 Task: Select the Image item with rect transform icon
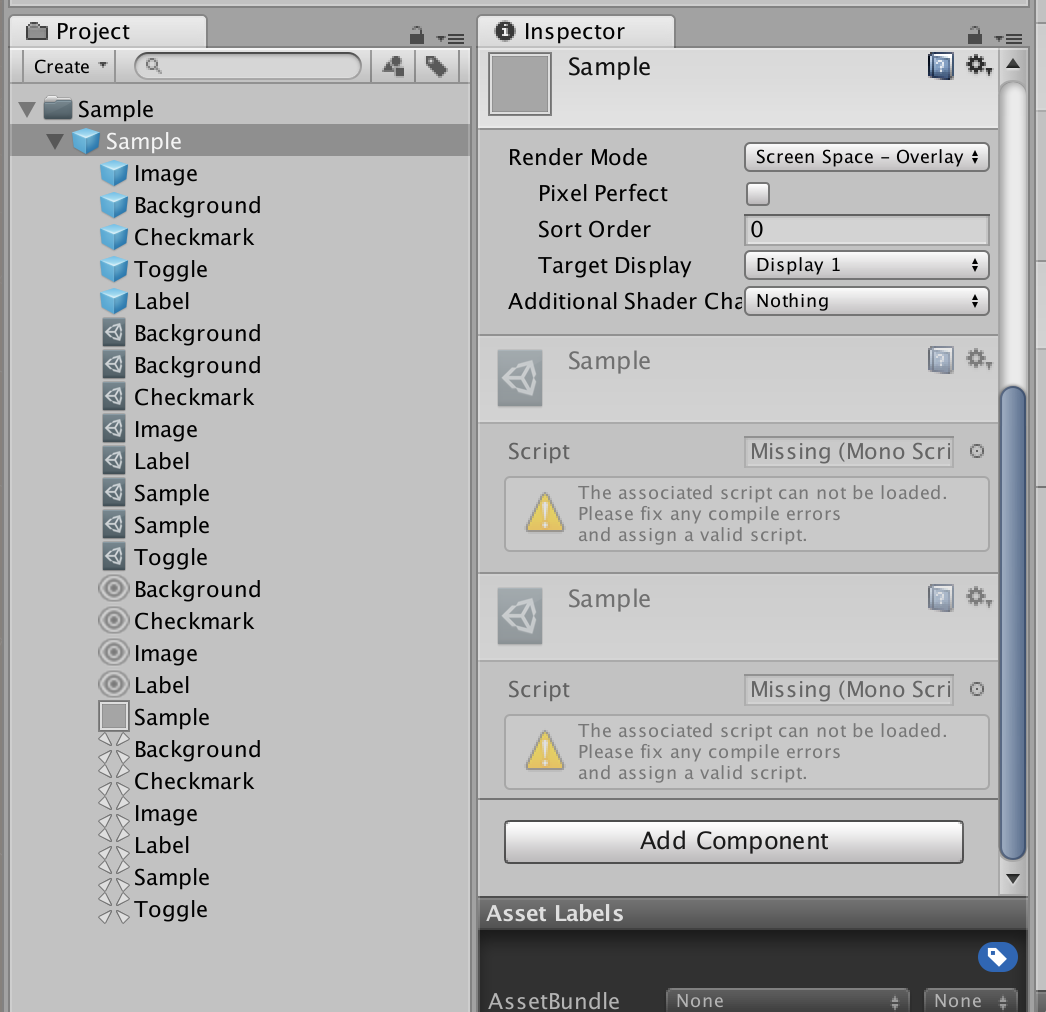pyautogui.click(x=148, y=813)
